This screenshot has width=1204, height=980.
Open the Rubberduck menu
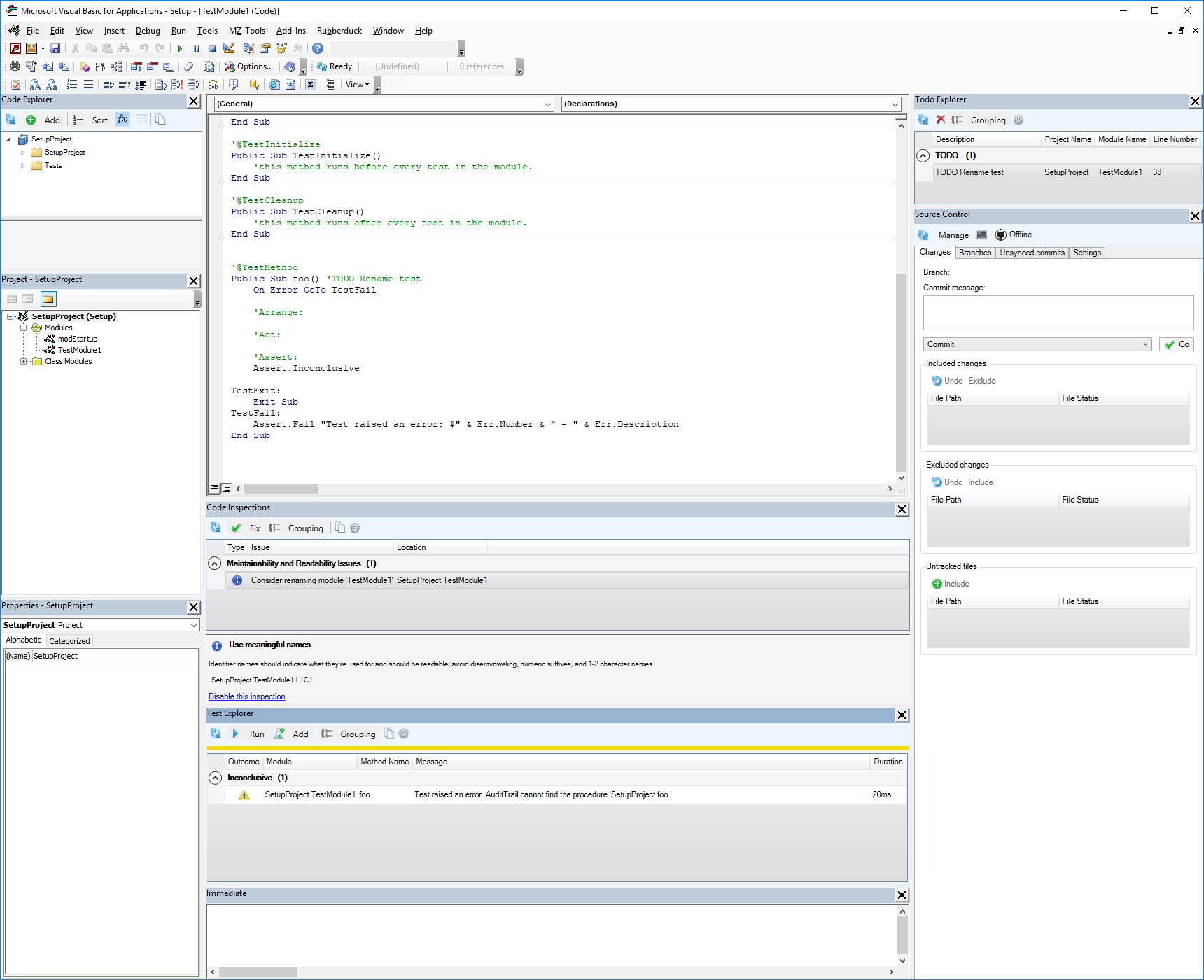[339, 31]
